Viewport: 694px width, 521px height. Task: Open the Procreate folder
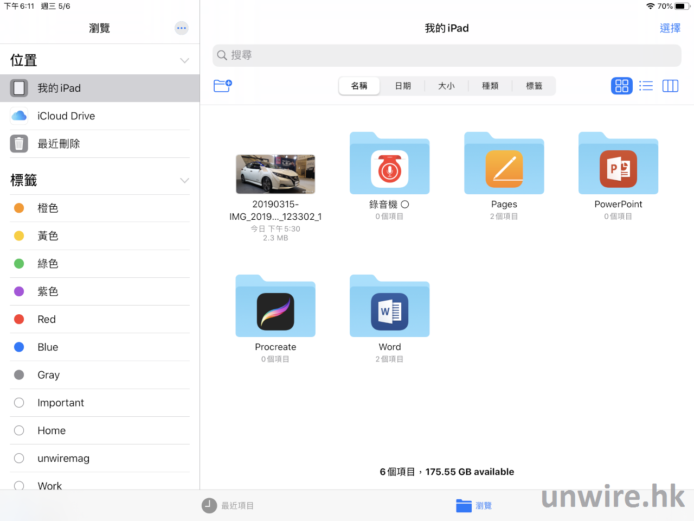275,308
